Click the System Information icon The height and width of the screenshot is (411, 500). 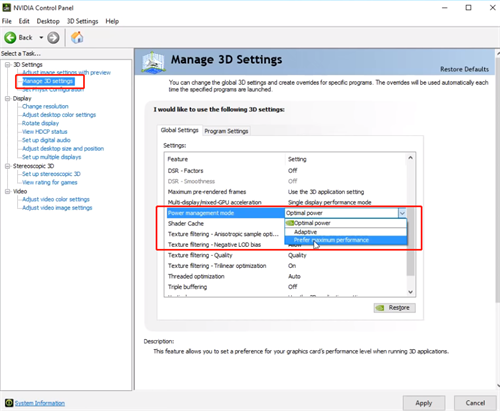9,403
